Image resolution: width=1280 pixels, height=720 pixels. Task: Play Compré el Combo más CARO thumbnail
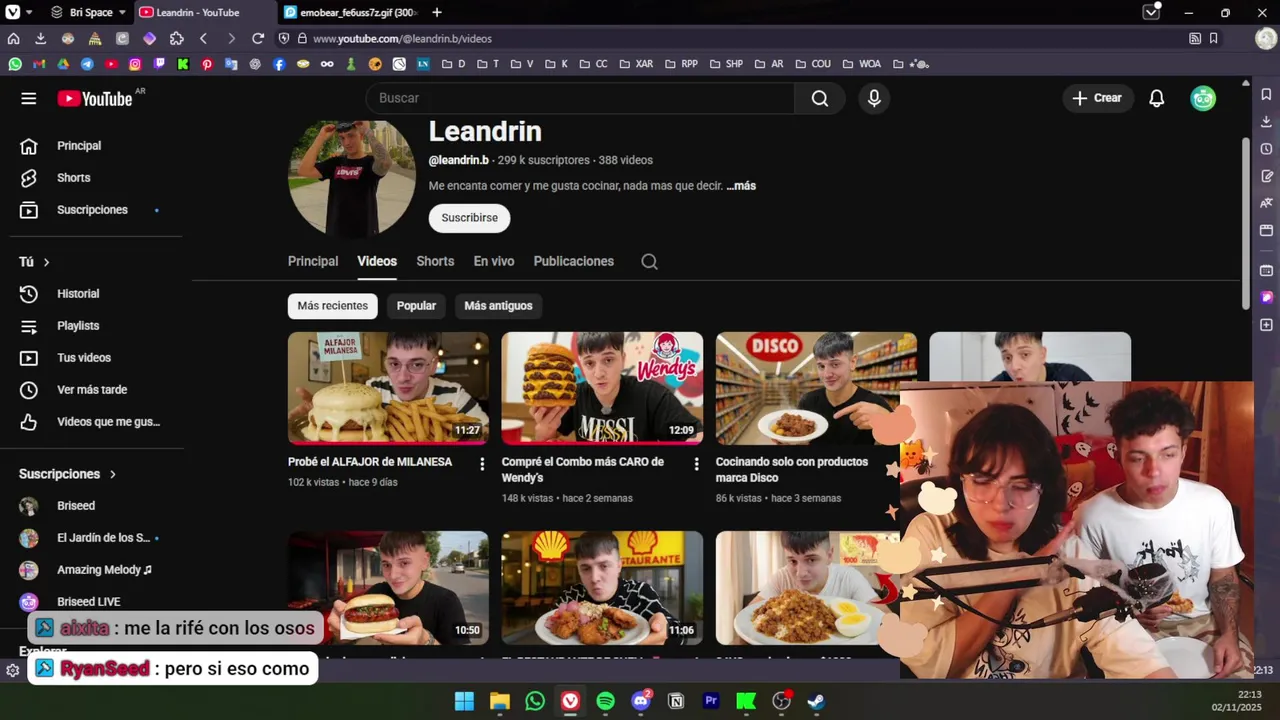click(602, 388)
